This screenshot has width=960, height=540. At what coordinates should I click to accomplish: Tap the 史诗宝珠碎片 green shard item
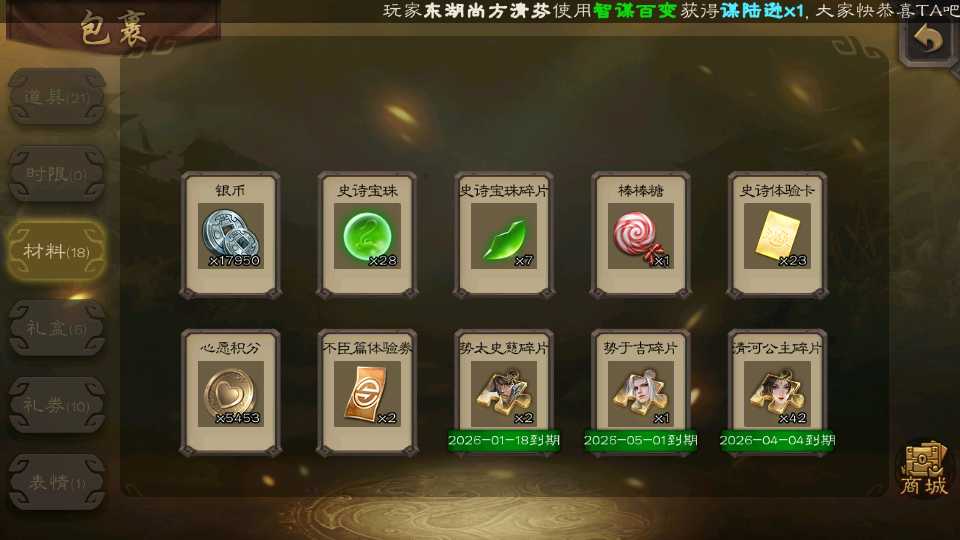[x=504, y=235]
